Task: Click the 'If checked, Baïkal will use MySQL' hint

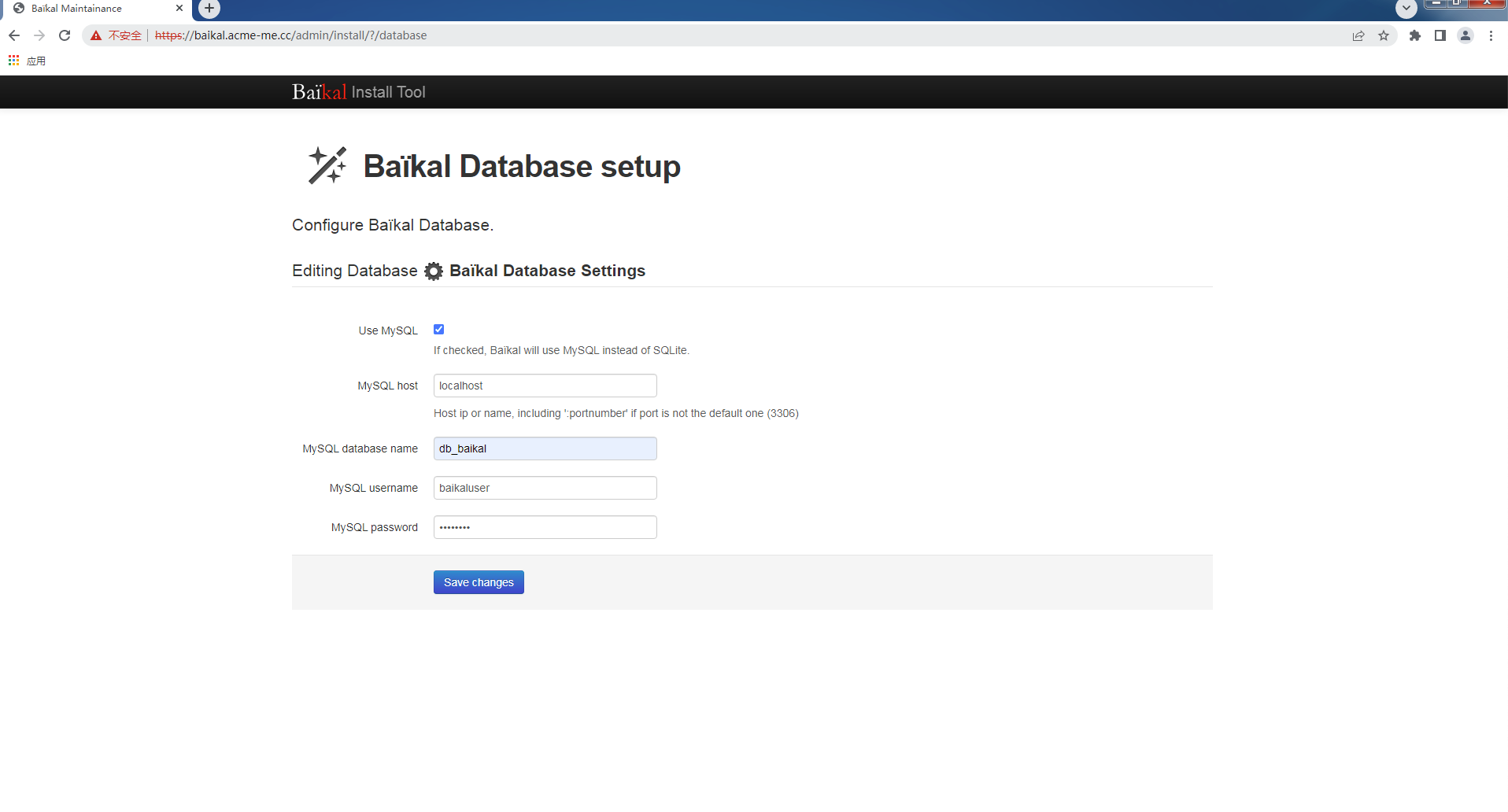Action: [x=561, y=350]
